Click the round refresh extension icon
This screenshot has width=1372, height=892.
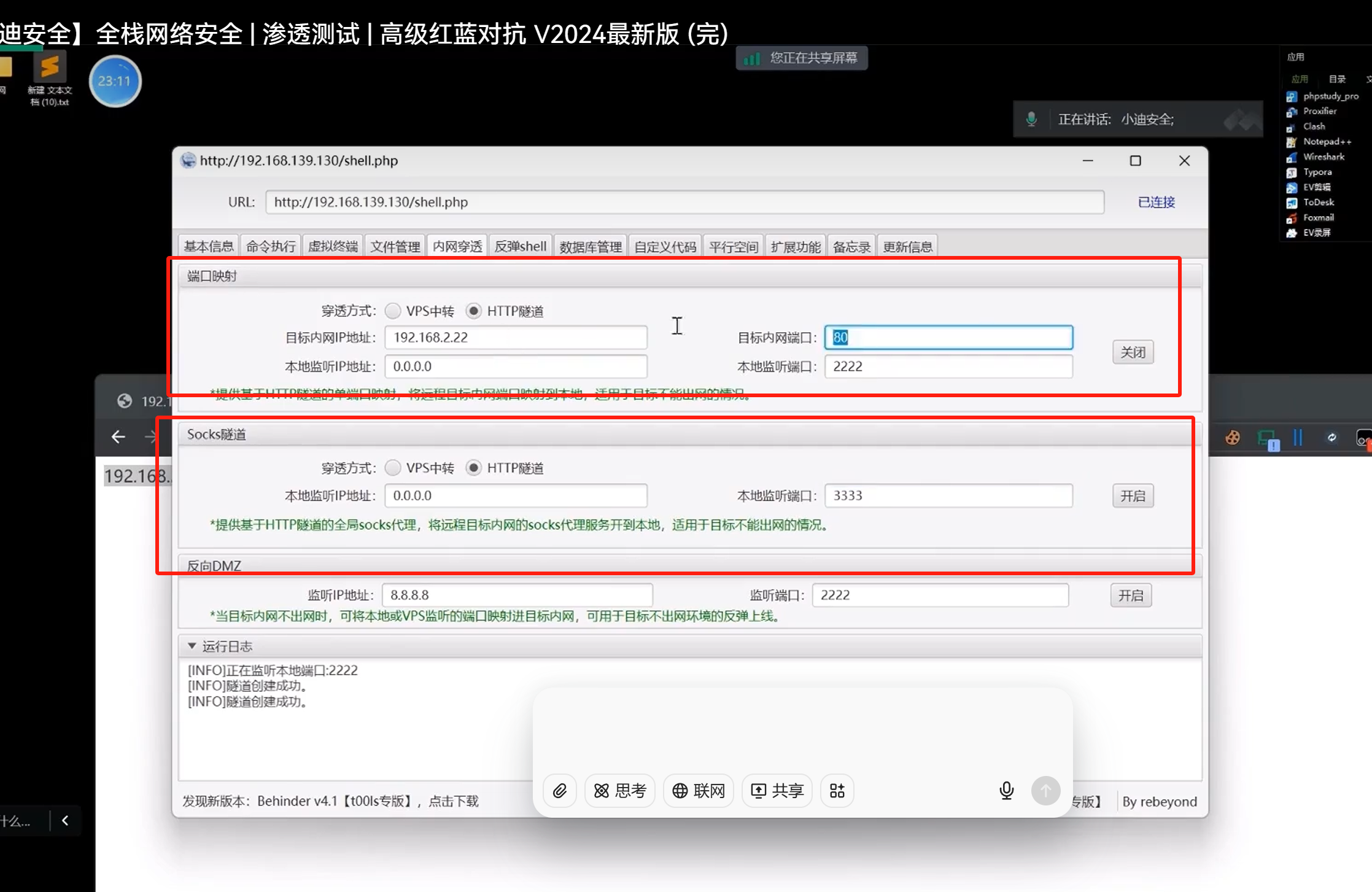(x=1331, y=438)
